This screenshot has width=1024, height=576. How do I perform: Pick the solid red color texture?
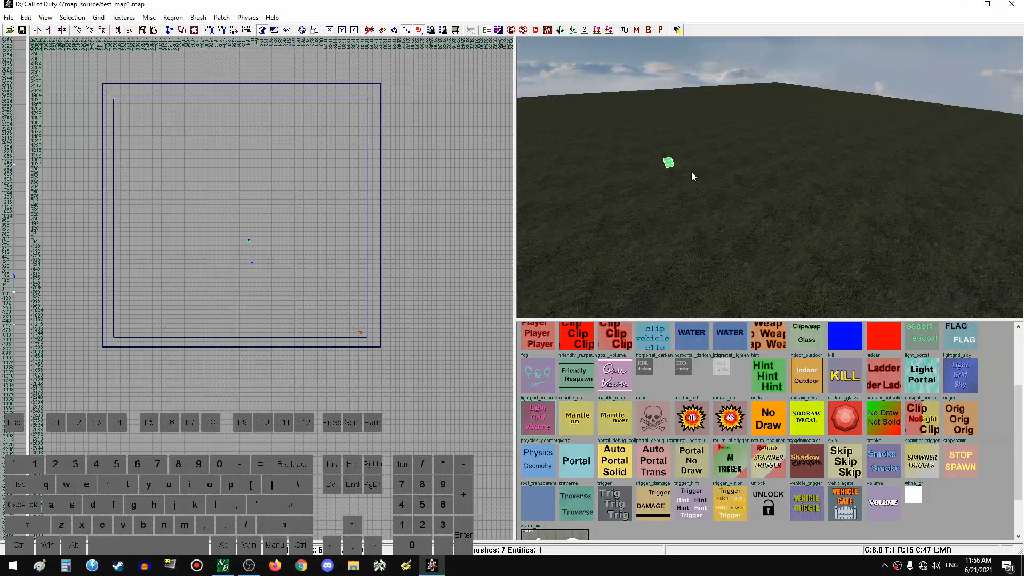(x=883, y=336)
